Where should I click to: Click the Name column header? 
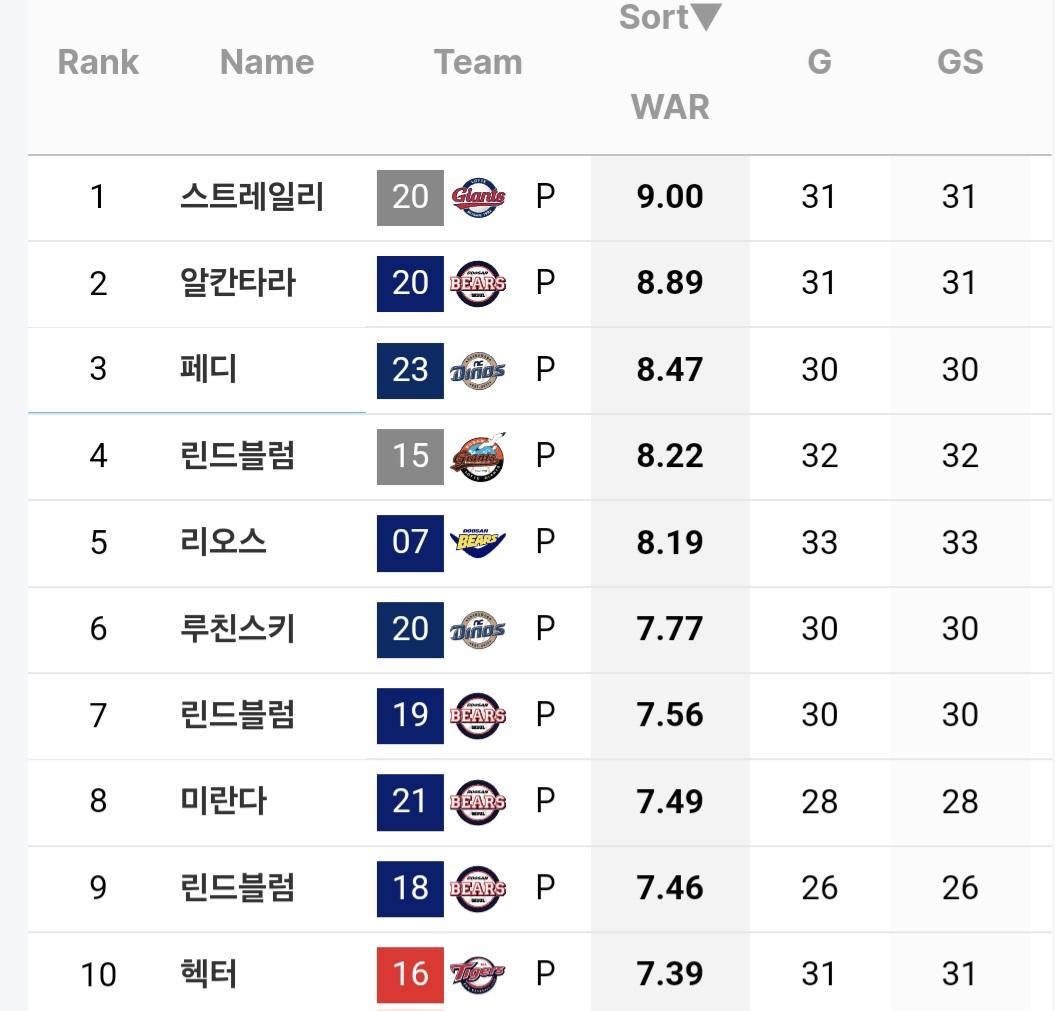(x=266, y=62)
